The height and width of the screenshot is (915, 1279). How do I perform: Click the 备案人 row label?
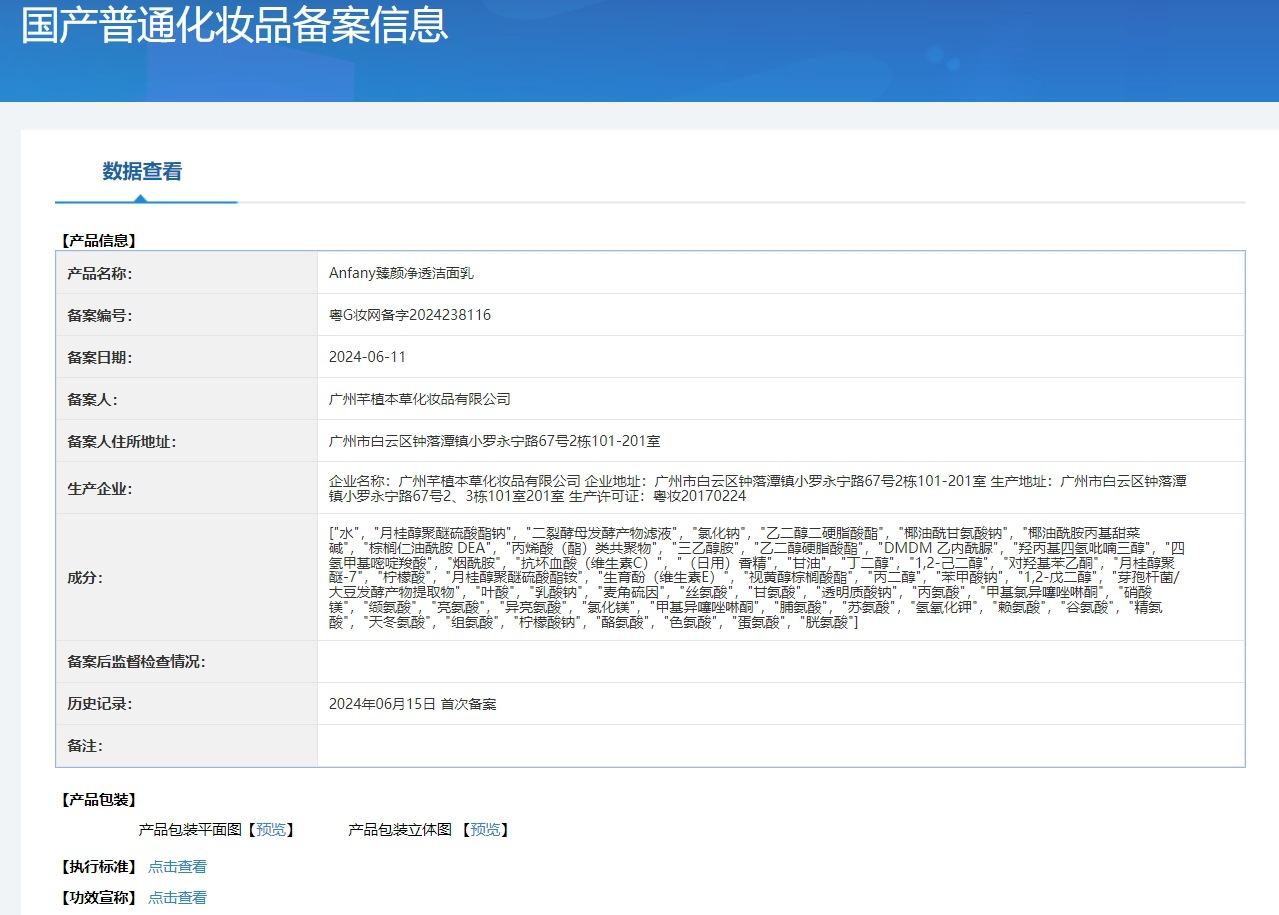point(92,399)
